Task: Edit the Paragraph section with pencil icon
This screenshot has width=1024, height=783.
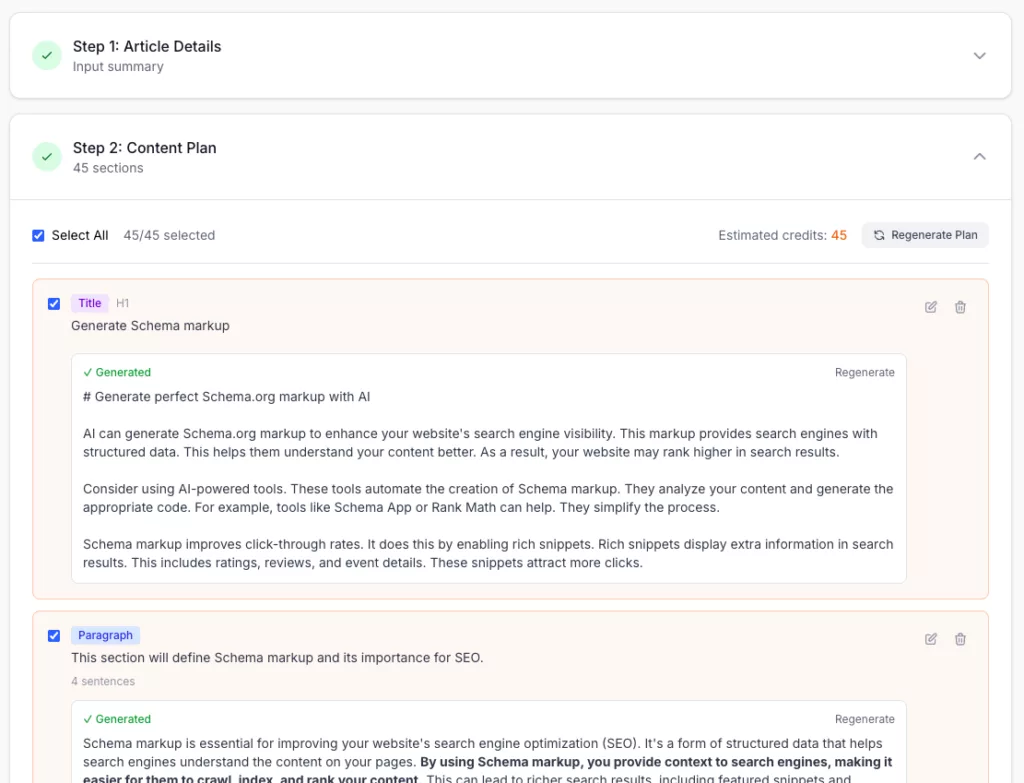Action: tap(931, 639)
